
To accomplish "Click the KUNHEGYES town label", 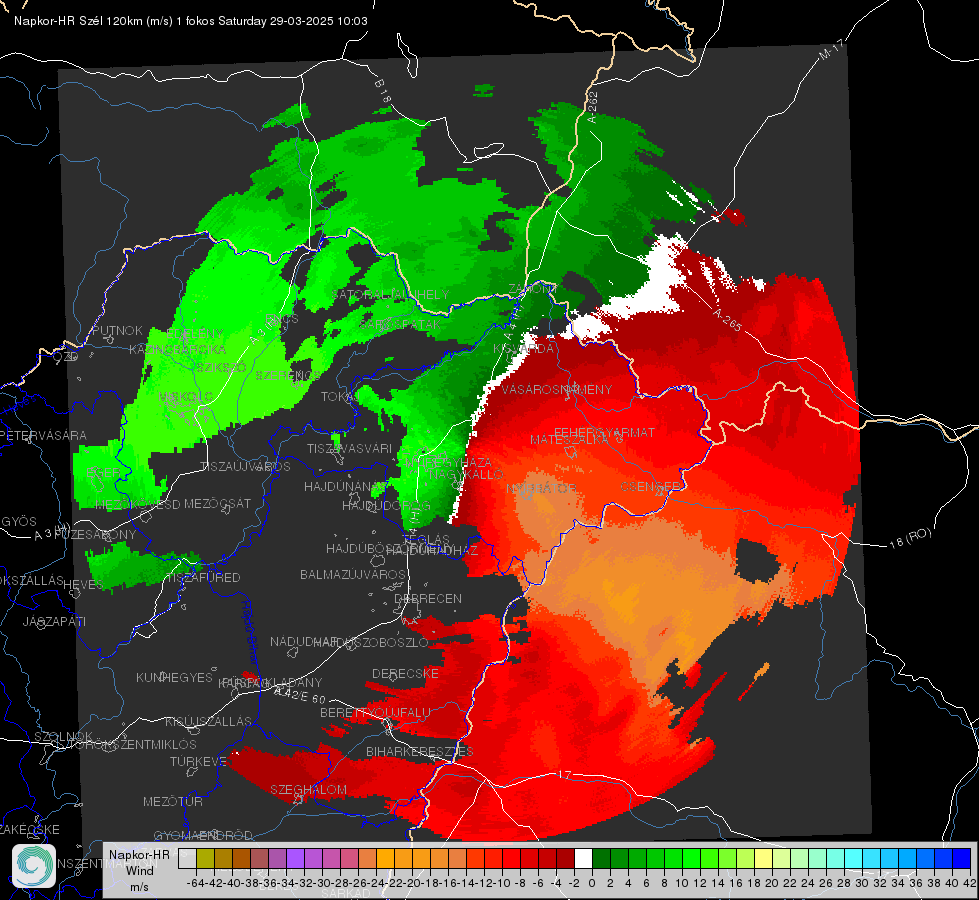I will pos(174,678).
